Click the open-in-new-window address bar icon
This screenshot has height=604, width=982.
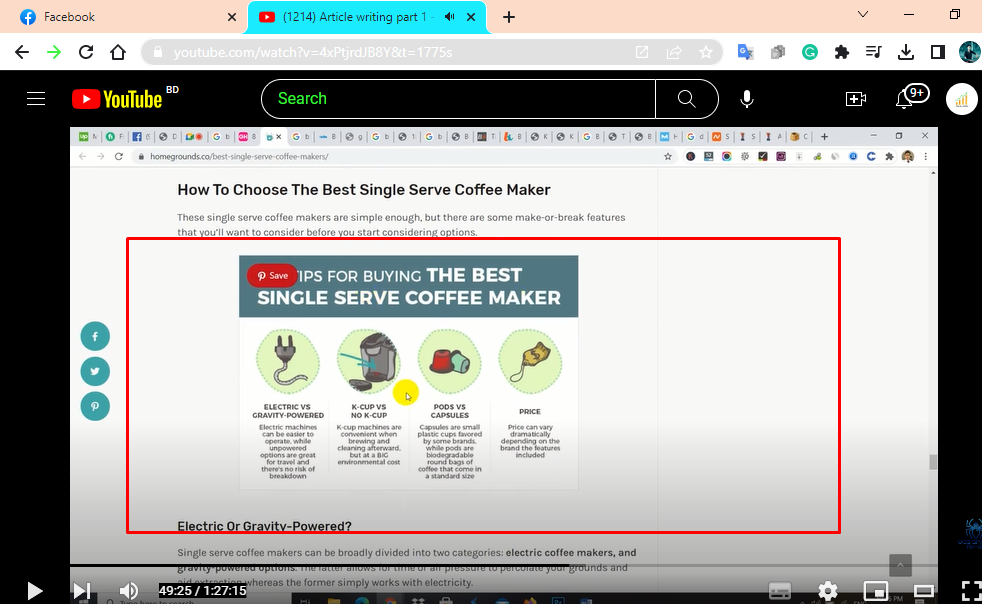[x=642, y=52]
